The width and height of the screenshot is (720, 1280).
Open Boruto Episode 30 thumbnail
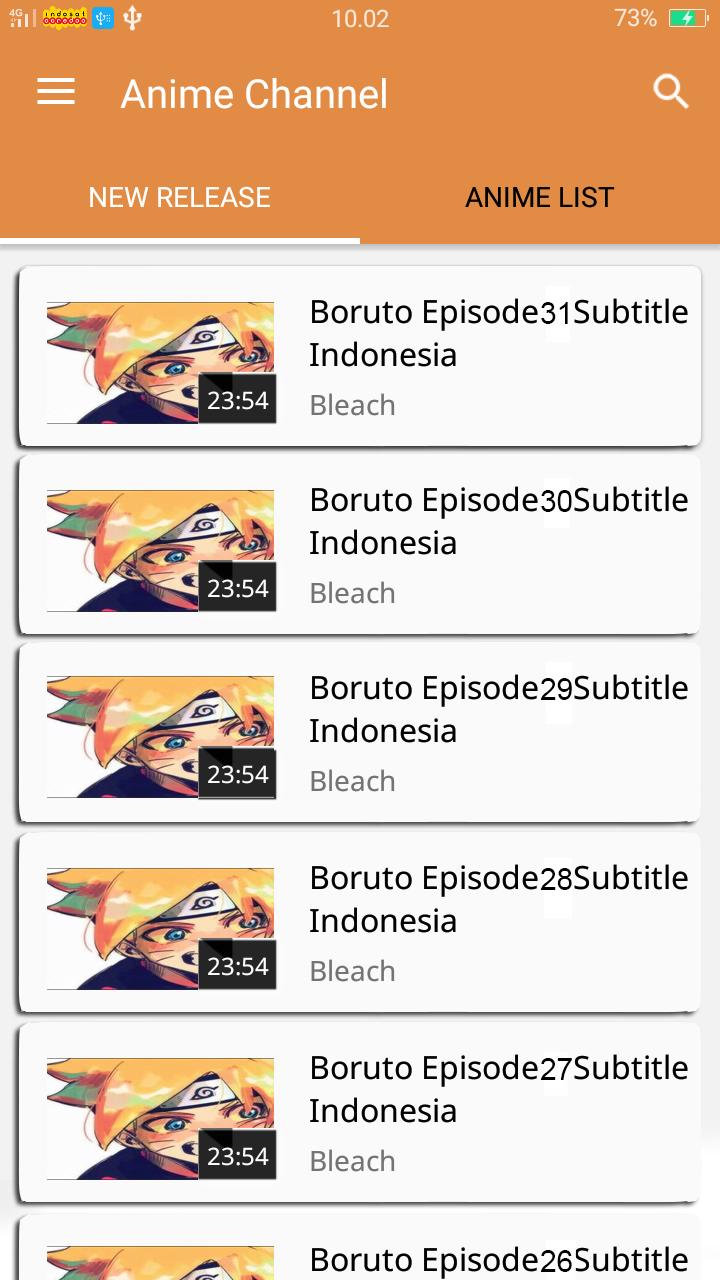pyautogui.click(x=161, y=551)
